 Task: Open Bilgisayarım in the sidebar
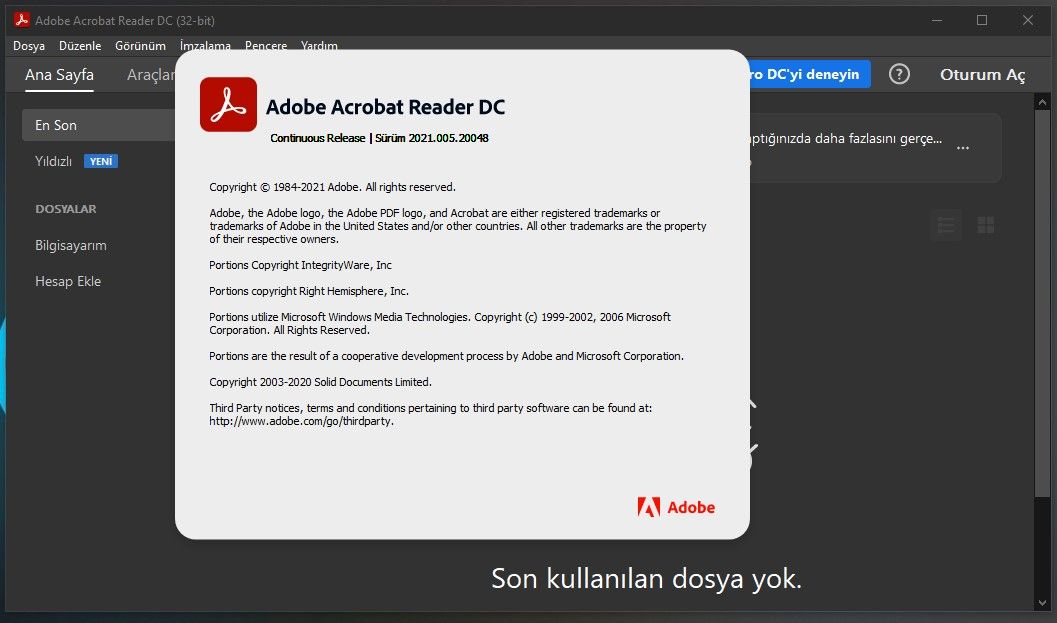click(x=71, y=245)
